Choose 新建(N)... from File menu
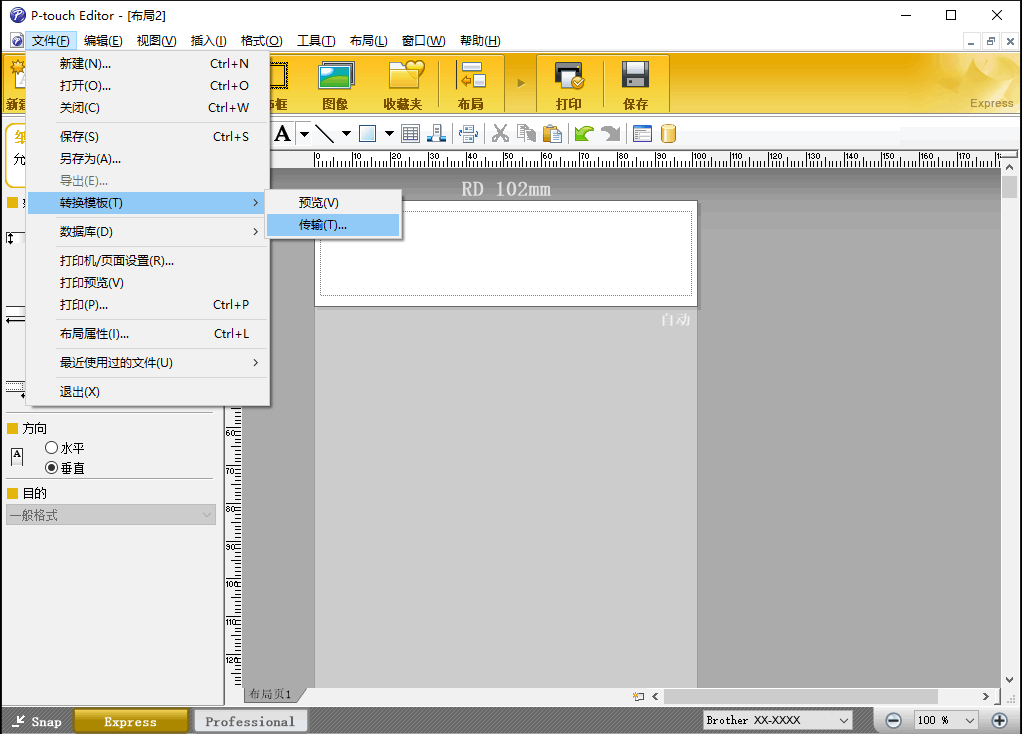This screenshot has height=734, width=1022. point(149,63)
